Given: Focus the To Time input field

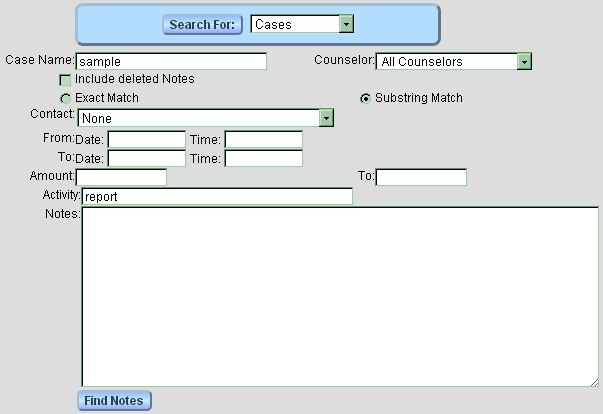Looking at the screenshot, I should (263, 158).
